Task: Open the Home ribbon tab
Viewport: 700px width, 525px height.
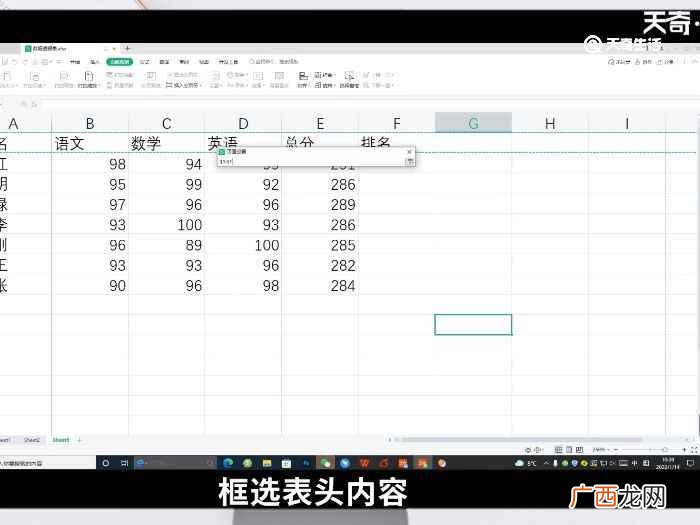Action: tap(75, 62)
